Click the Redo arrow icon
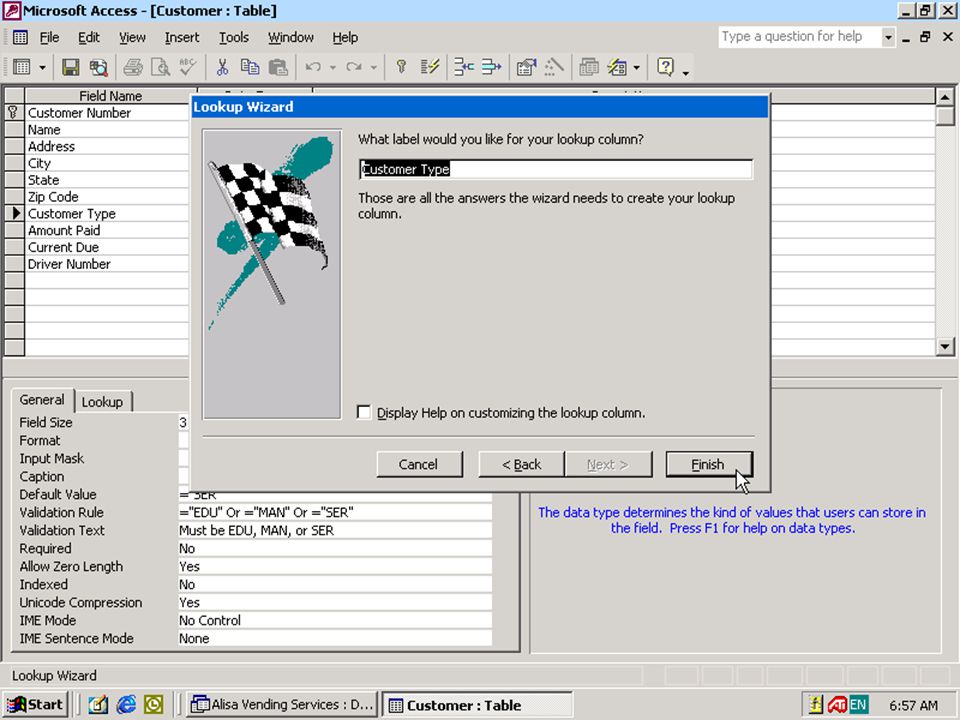The image size is (960, 720). tap(353, 67)
